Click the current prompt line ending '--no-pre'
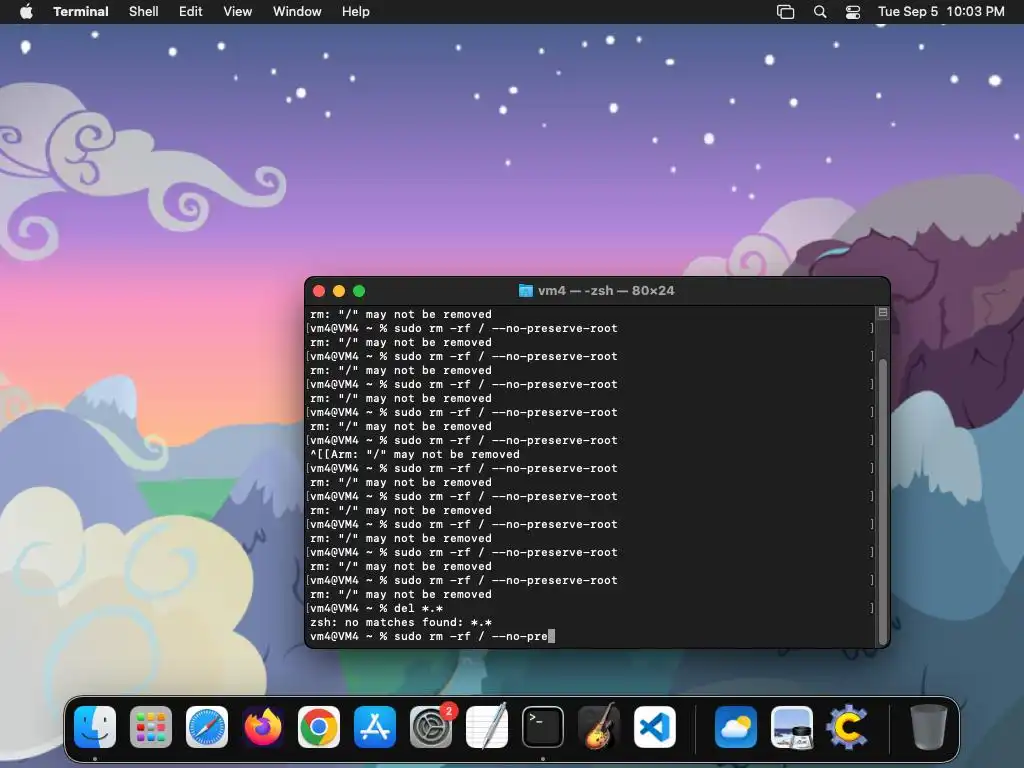 tap(432, 636)
